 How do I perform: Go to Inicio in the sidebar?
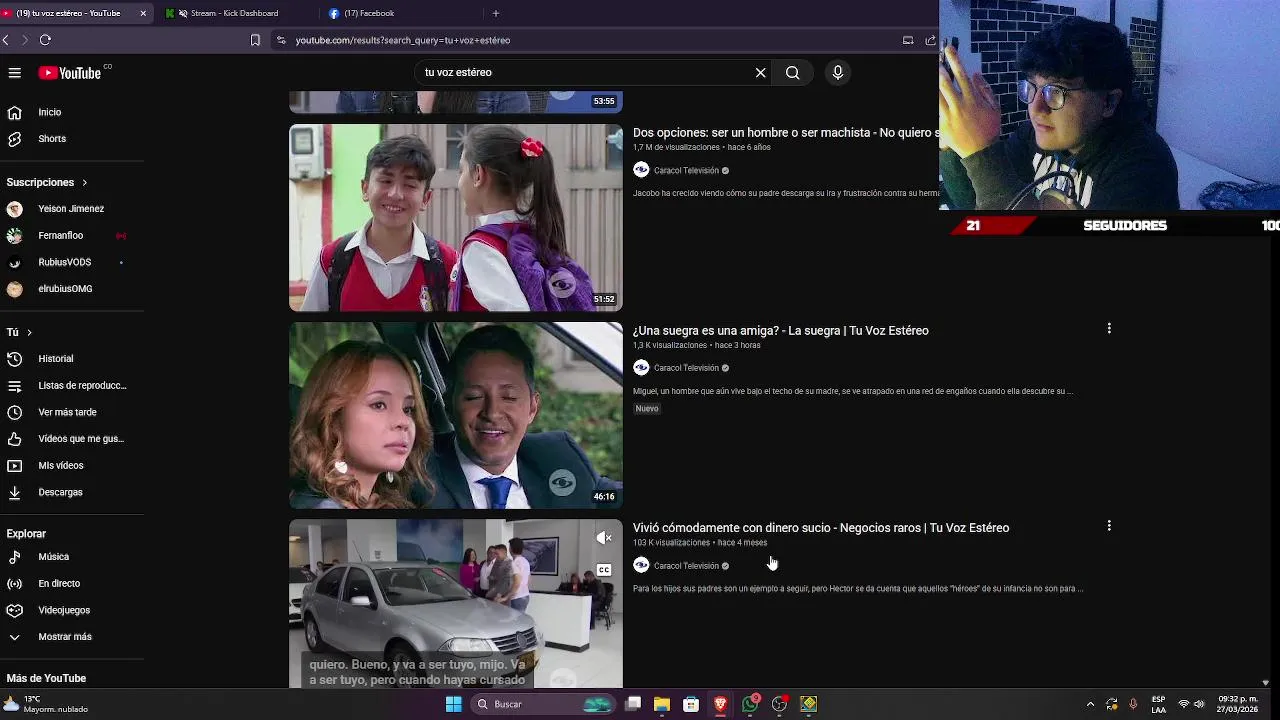[49, 112]
